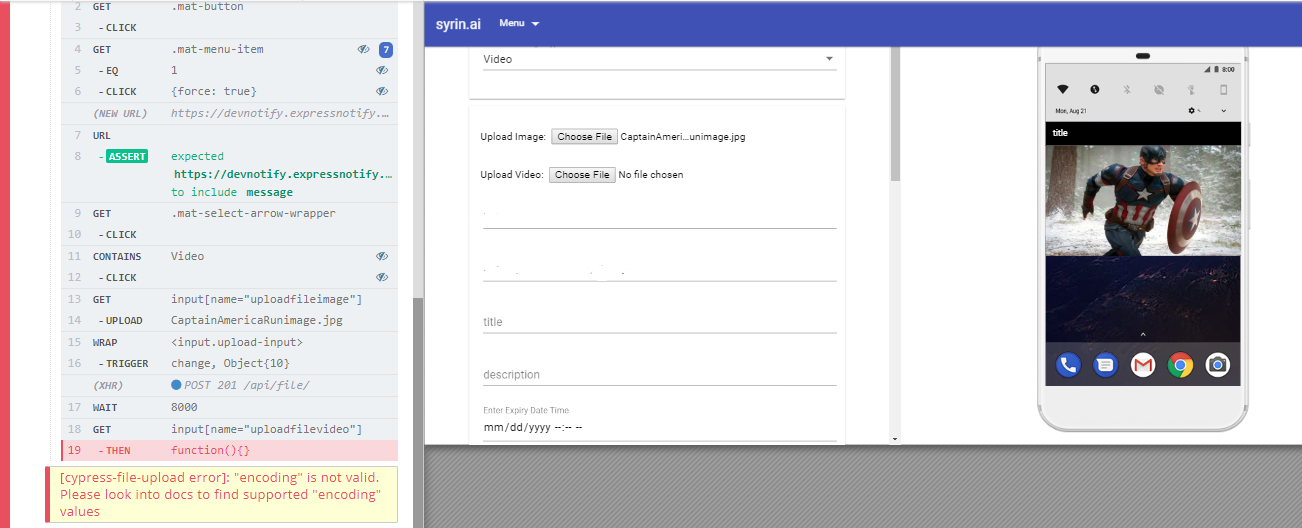Open the Gmail icon on the phone preview

1143,365
